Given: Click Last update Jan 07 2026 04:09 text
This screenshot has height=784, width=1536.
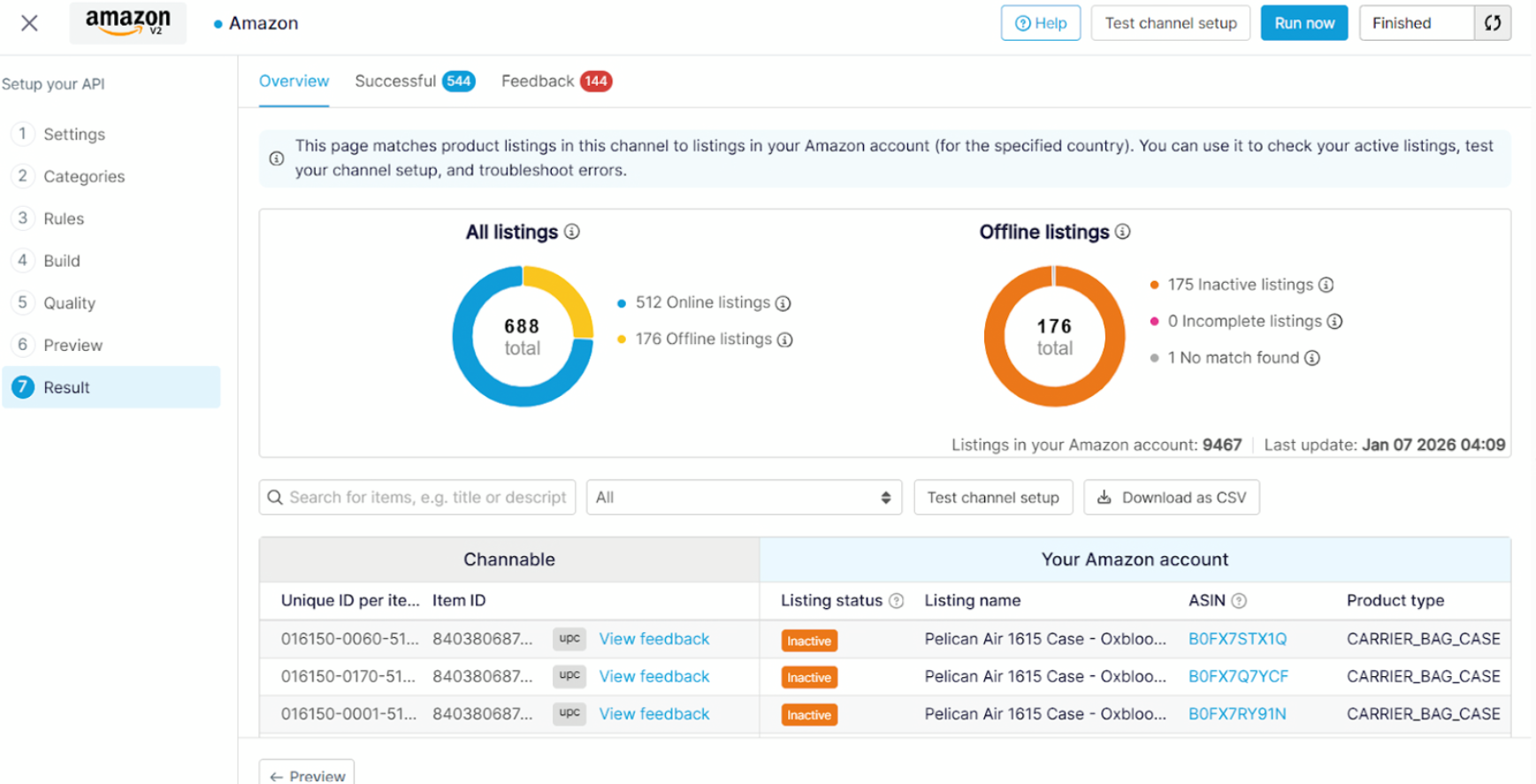Looking at the screenshot, I should [1385, 445].
